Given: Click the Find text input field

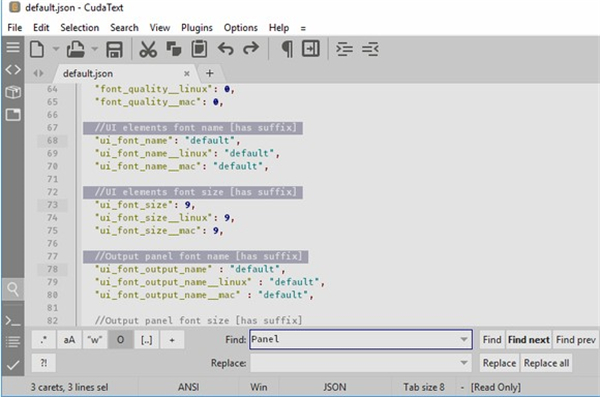Looking at the screenshot, I should pos(361,340).
